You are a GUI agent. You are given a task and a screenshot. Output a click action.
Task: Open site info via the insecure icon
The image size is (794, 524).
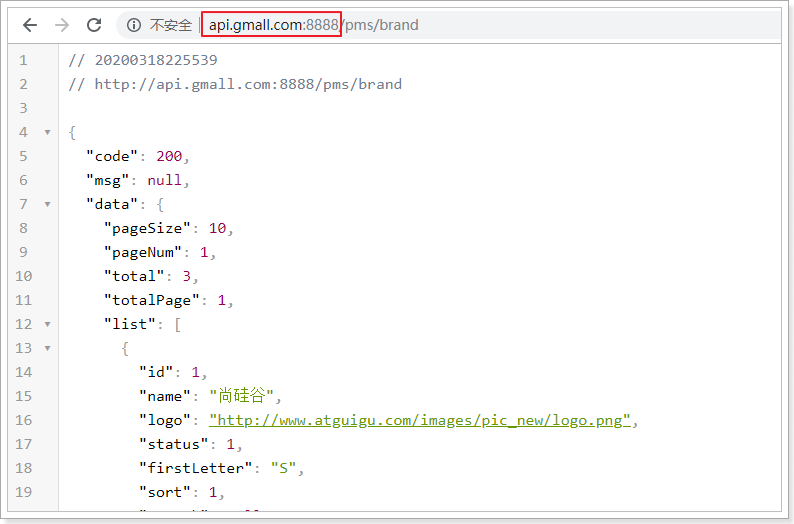(134, 25)
